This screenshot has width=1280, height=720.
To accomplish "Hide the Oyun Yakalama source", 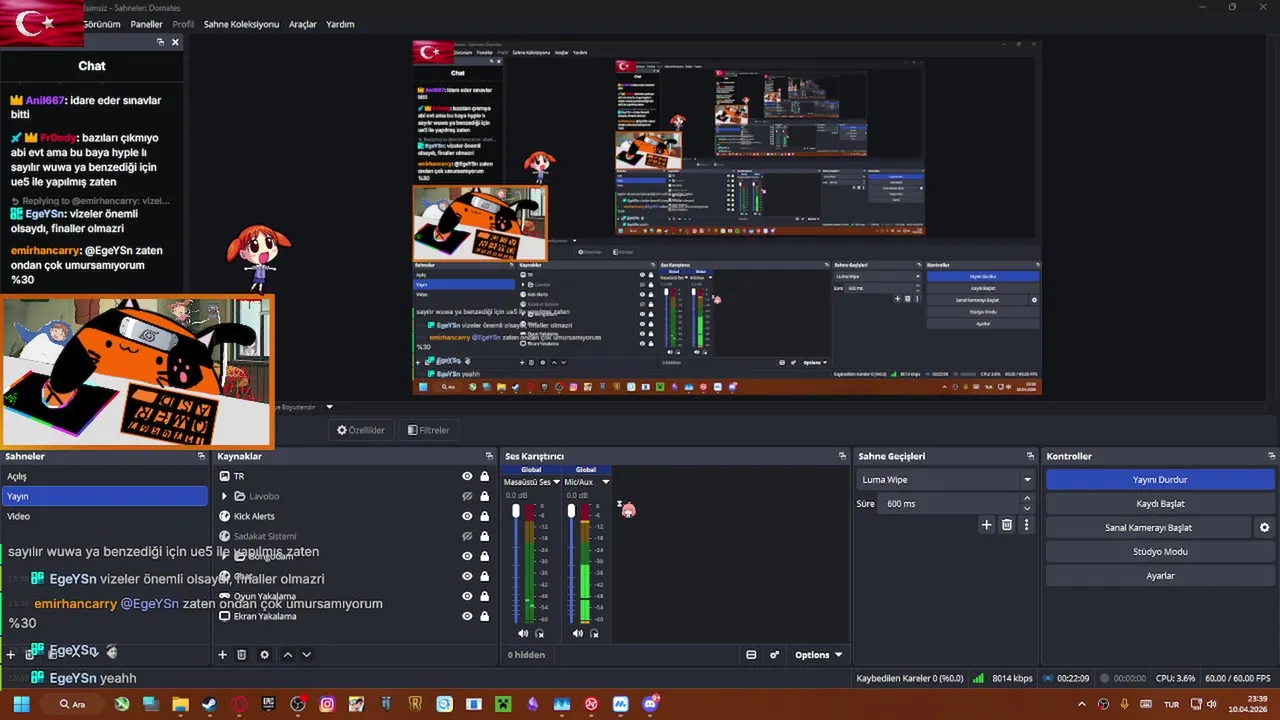I will pyautogui.click(x=466, y=596).
